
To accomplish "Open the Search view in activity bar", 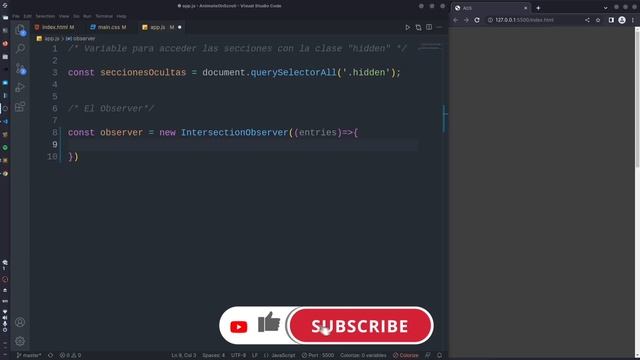I will pyautogui.click(x=20, y=49).
